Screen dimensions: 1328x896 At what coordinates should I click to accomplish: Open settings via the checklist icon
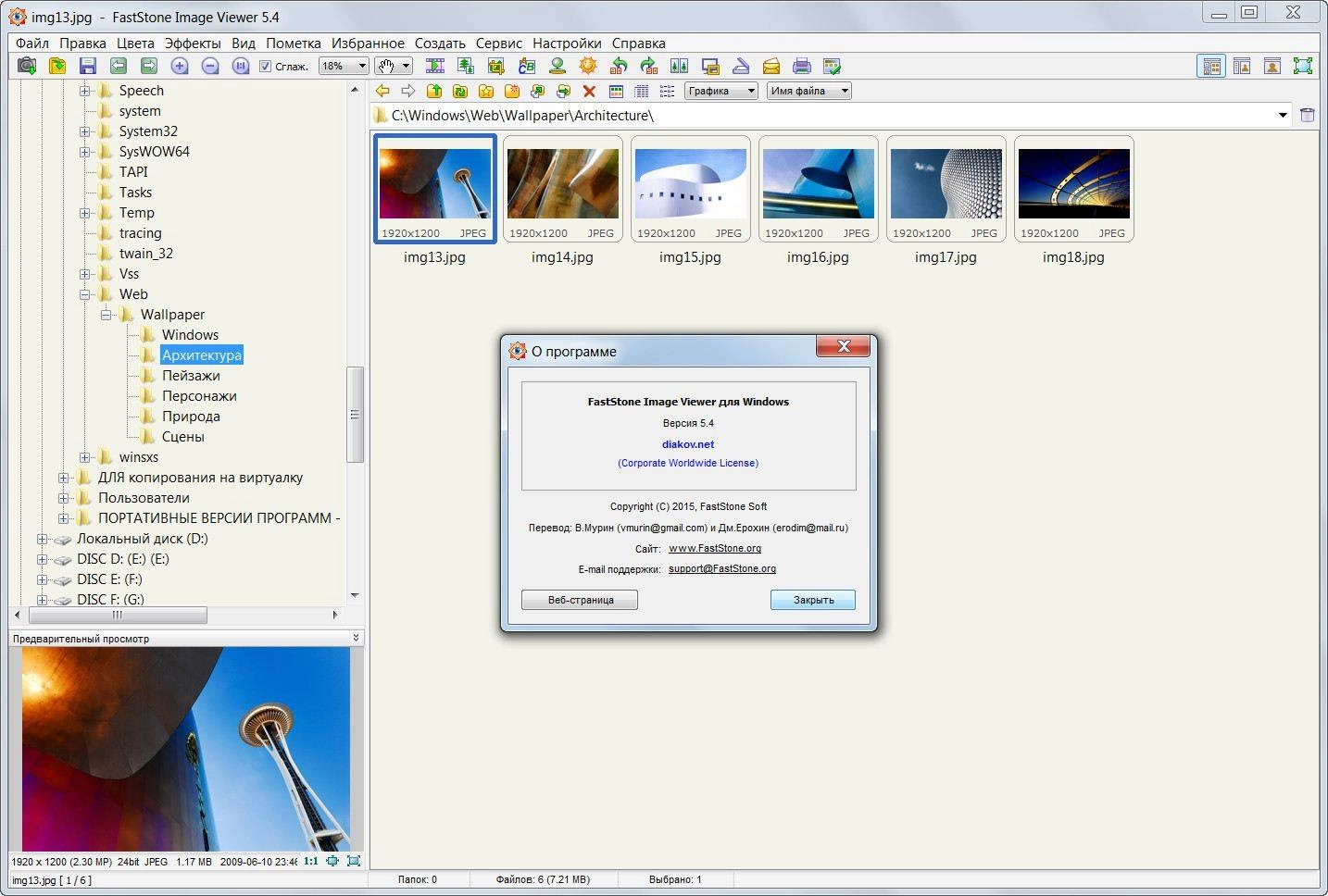833,66
